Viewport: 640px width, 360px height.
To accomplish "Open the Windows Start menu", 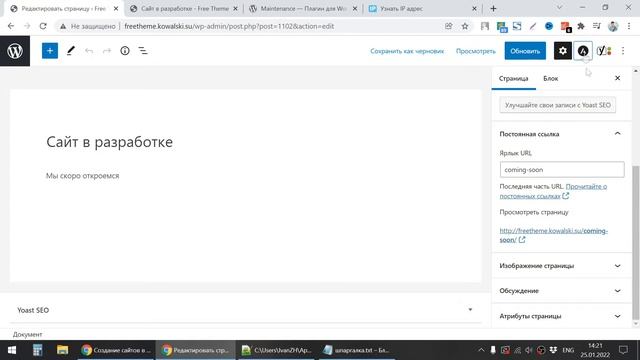I will [x=12, y=350].
